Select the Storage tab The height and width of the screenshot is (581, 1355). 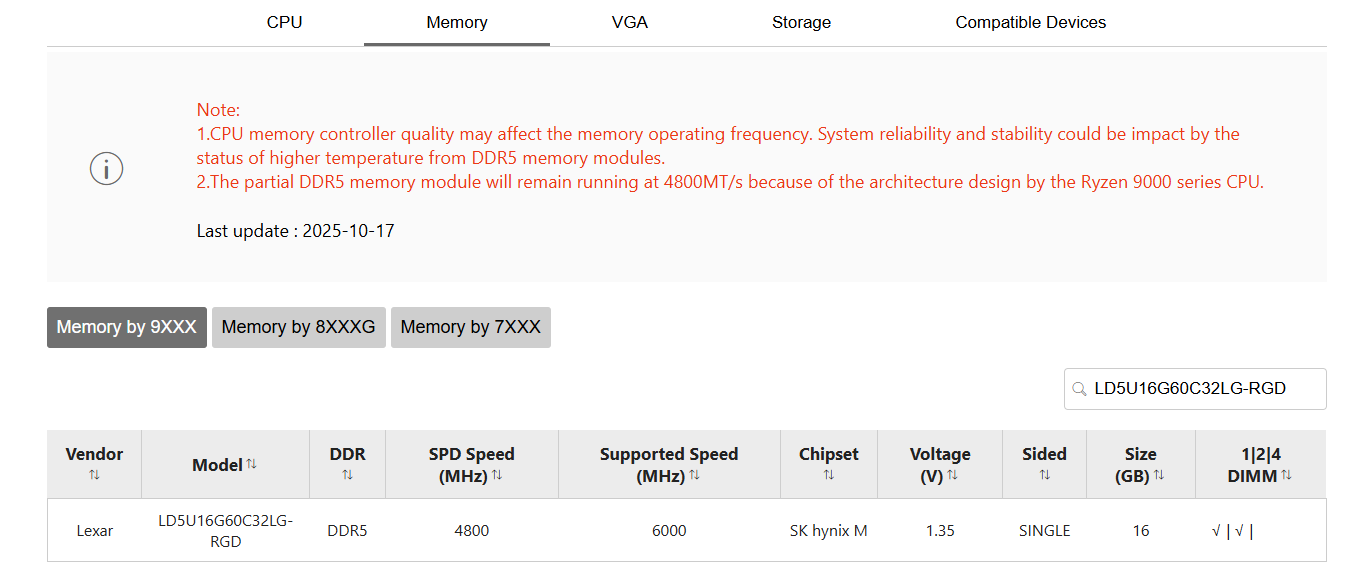[801, 22]
